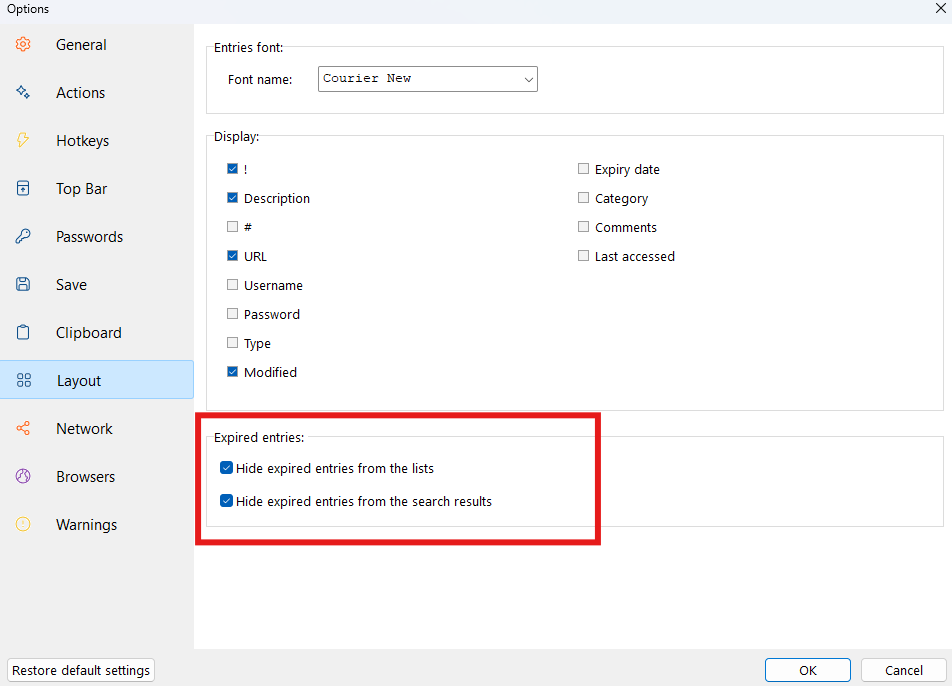The image size is (952, 686).
Task: Check the Last accessed checkbox
Action: coord(583,256)
